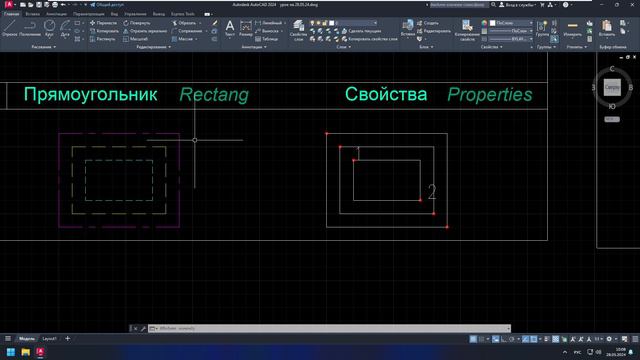Viewport: 640px width, 360px height.
Task: Toggle polar tracking in status bar
Action: point(512,339)
